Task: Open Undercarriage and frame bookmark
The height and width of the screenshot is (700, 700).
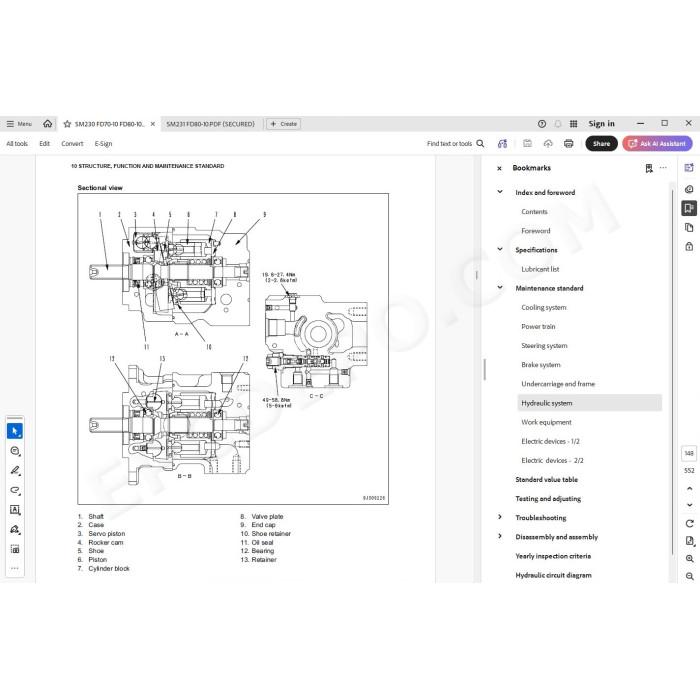Action: tap(558, 384)
